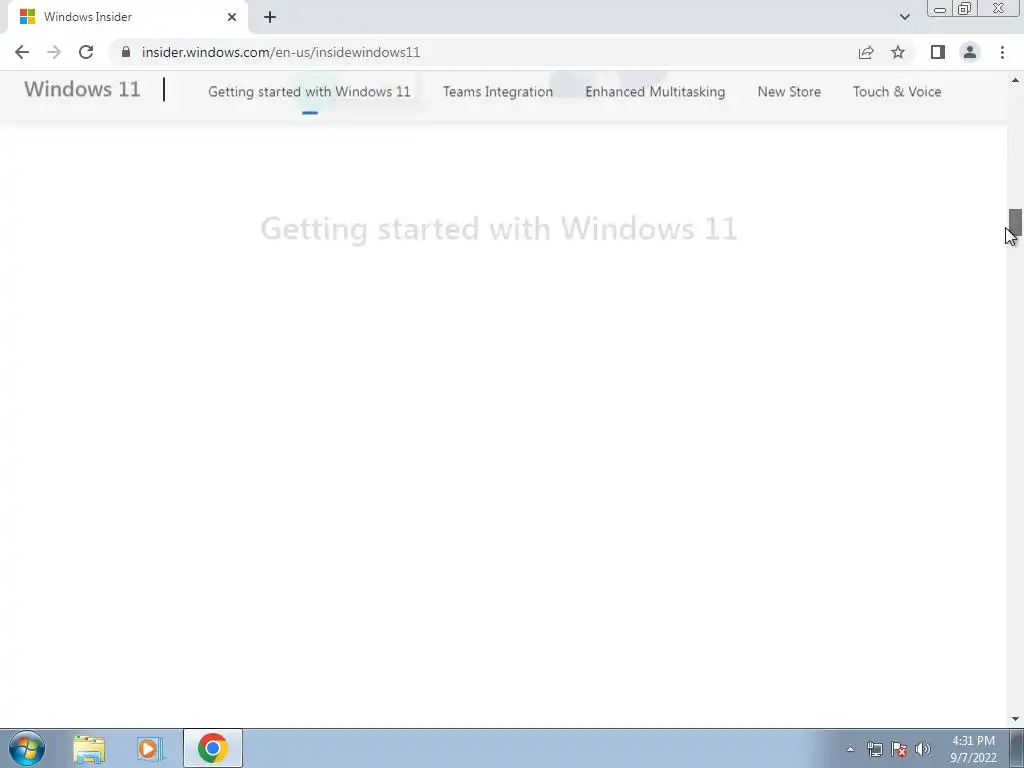Viewport: 1024px width, 768px height.
Task: Click the scrollbar down arrow
Action: pyautogui.click(x=1015, y=719)
